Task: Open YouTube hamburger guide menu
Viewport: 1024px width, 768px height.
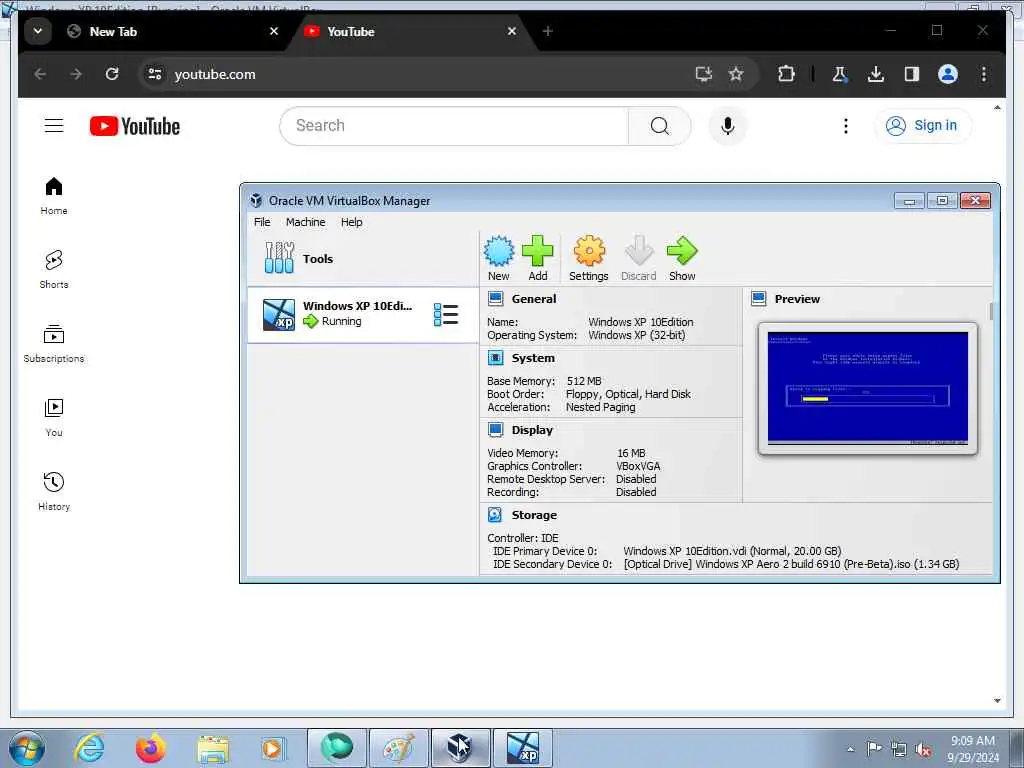Action: coord(54,125)
